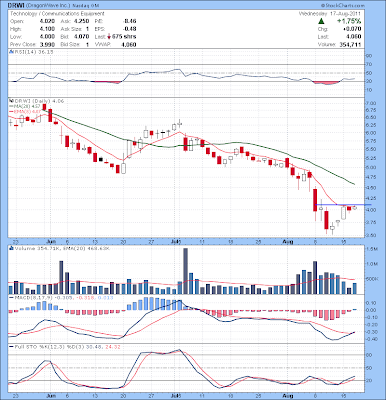Click the Aug label under the stochastic panel

click(287, 396)
